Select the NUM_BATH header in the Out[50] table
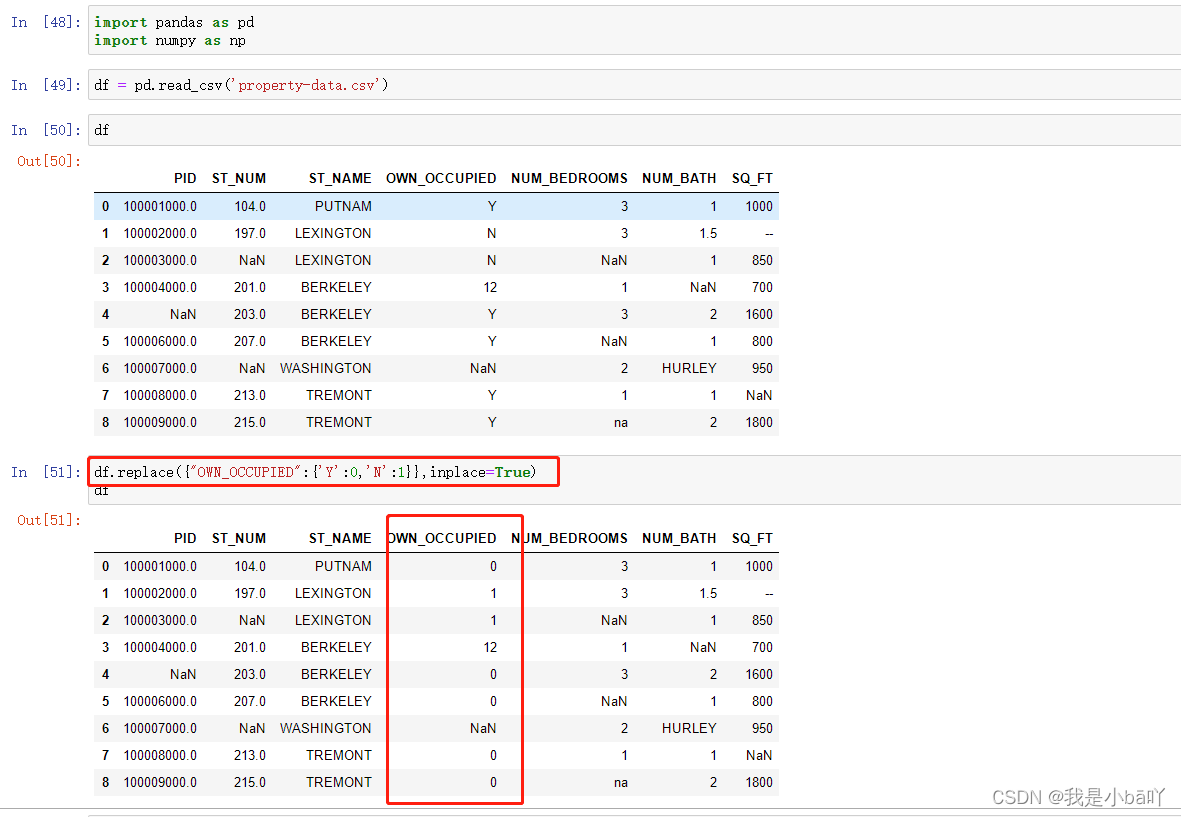This screenshot has height=817, width=1181. coord(679,178)
